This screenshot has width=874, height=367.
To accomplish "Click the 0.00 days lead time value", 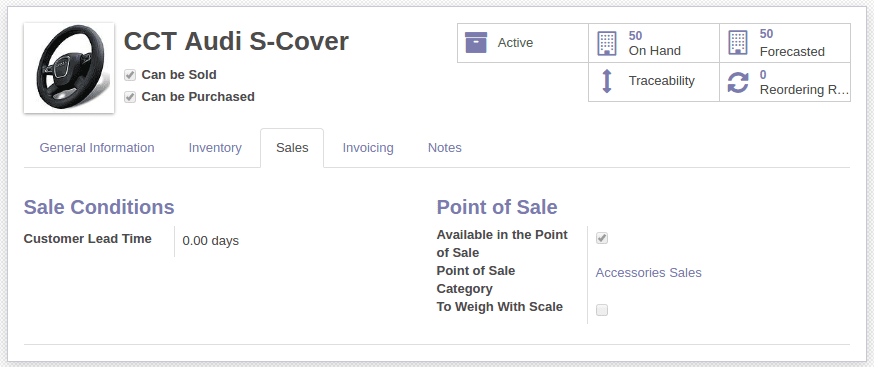I will click(211, 241).
